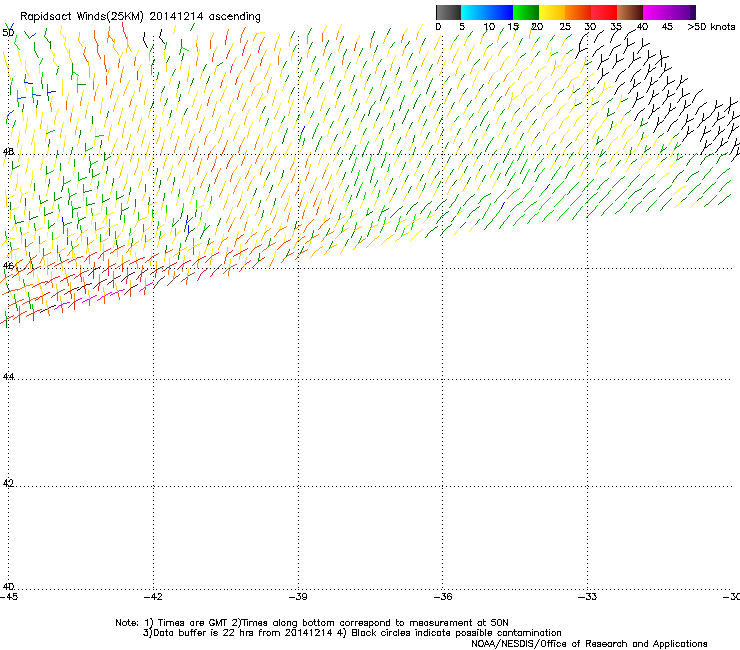The height and width of the screenshot is (650, 740).
Task: Click the latitude label '50'
Action: coord(8,33)
